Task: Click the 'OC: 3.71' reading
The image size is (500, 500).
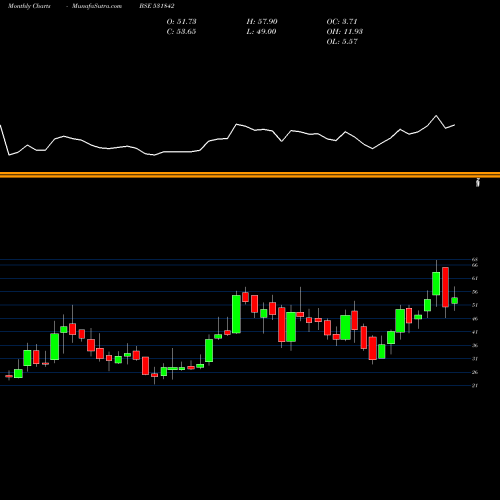Action: 342,22
